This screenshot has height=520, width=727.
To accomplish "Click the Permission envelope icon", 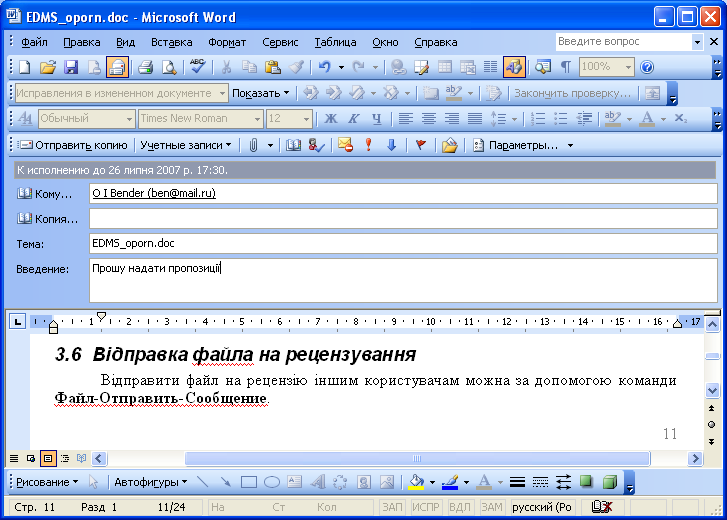I will pyautogui.click(x=345, y=146).
